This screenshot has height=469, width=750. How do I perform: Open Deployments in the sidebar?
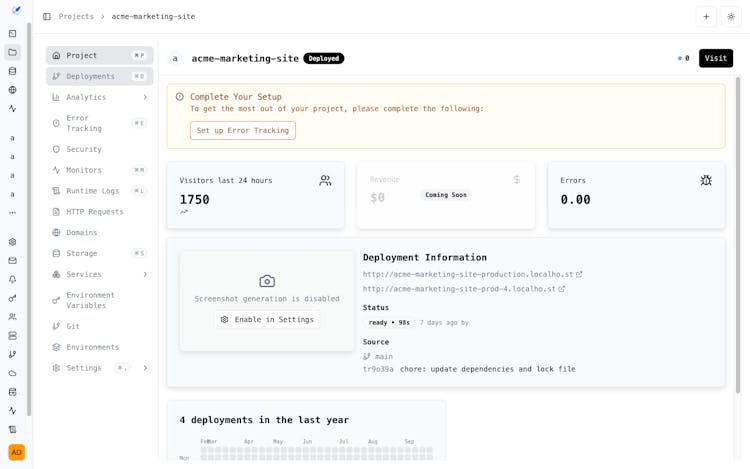pyautogui.click(x=90, y=76)
